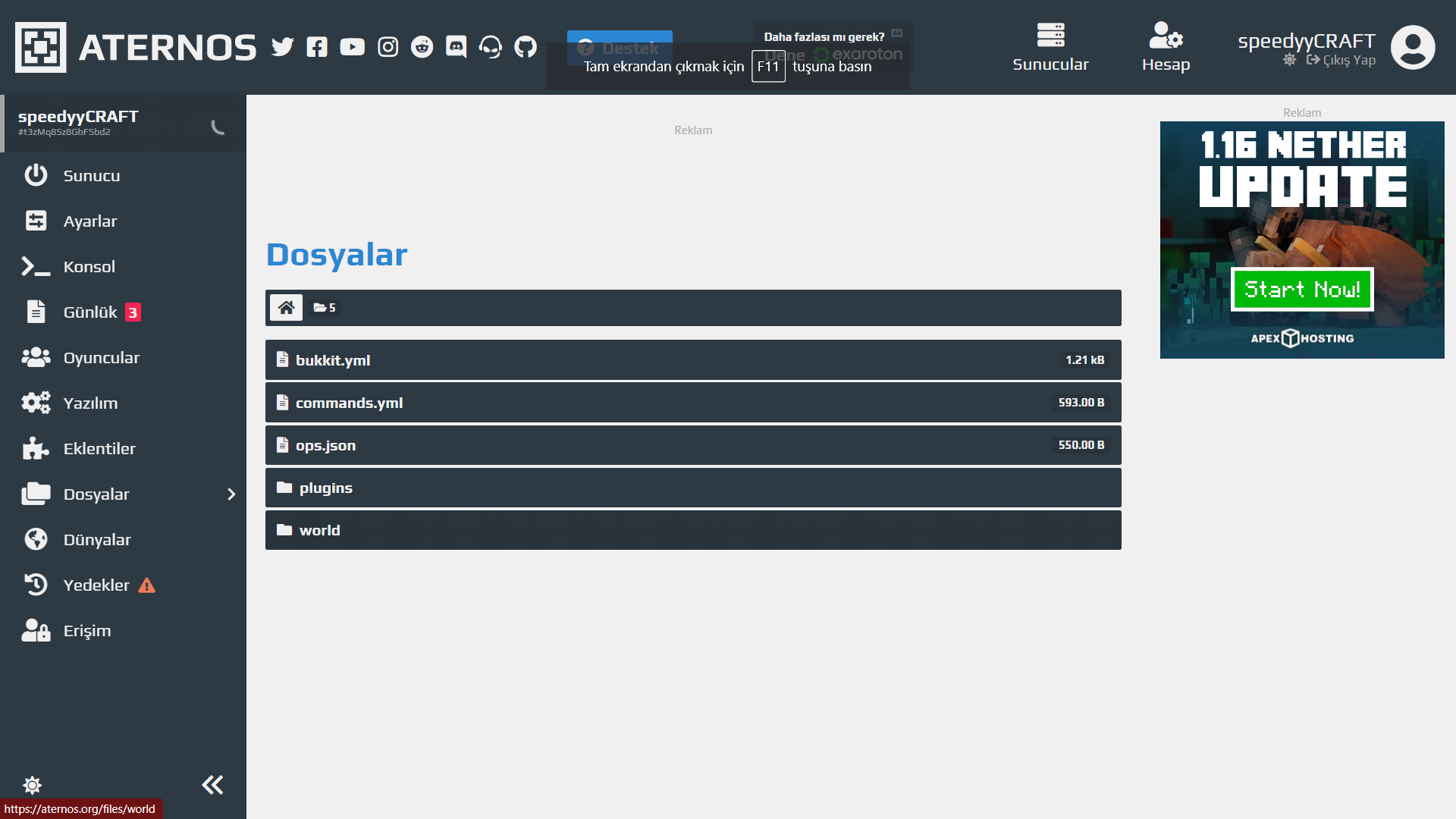
Task: Open the Aternos YouTube channel icon
Action: pyautogui.click(x=352, y=47)
